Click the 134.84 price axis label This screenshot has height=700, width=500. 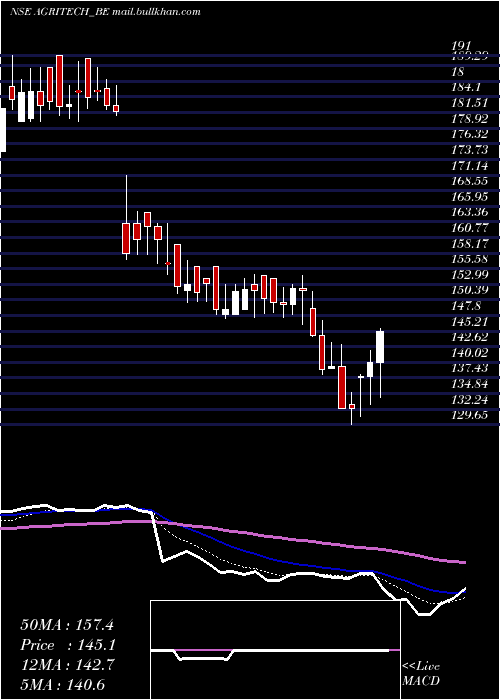coord(470,384)
